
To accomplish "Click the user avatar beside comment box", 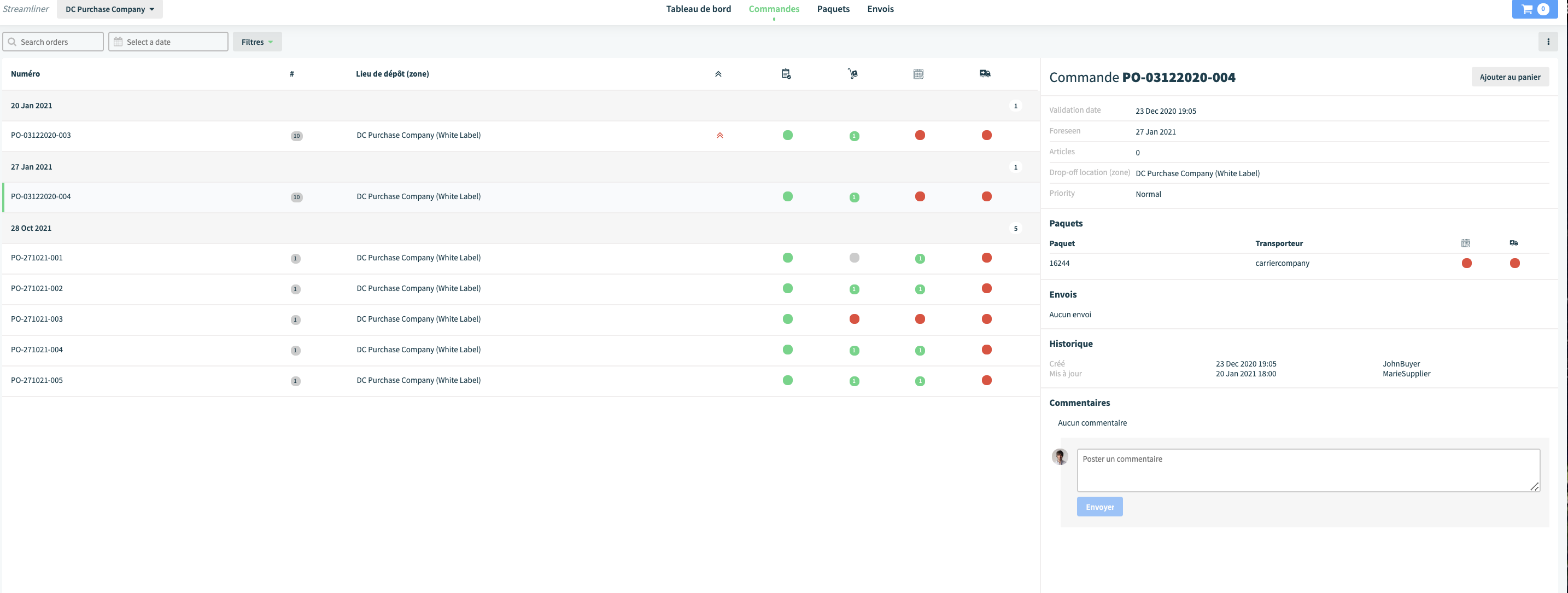I will 1060,457.
